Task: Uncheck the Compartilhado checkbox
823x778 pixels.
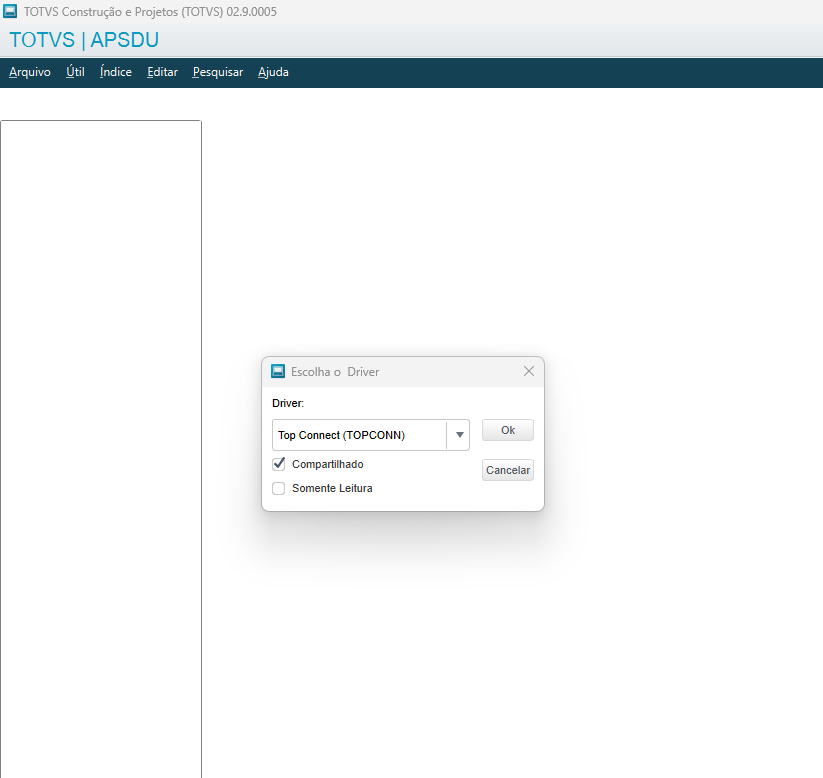Action: 279,464
